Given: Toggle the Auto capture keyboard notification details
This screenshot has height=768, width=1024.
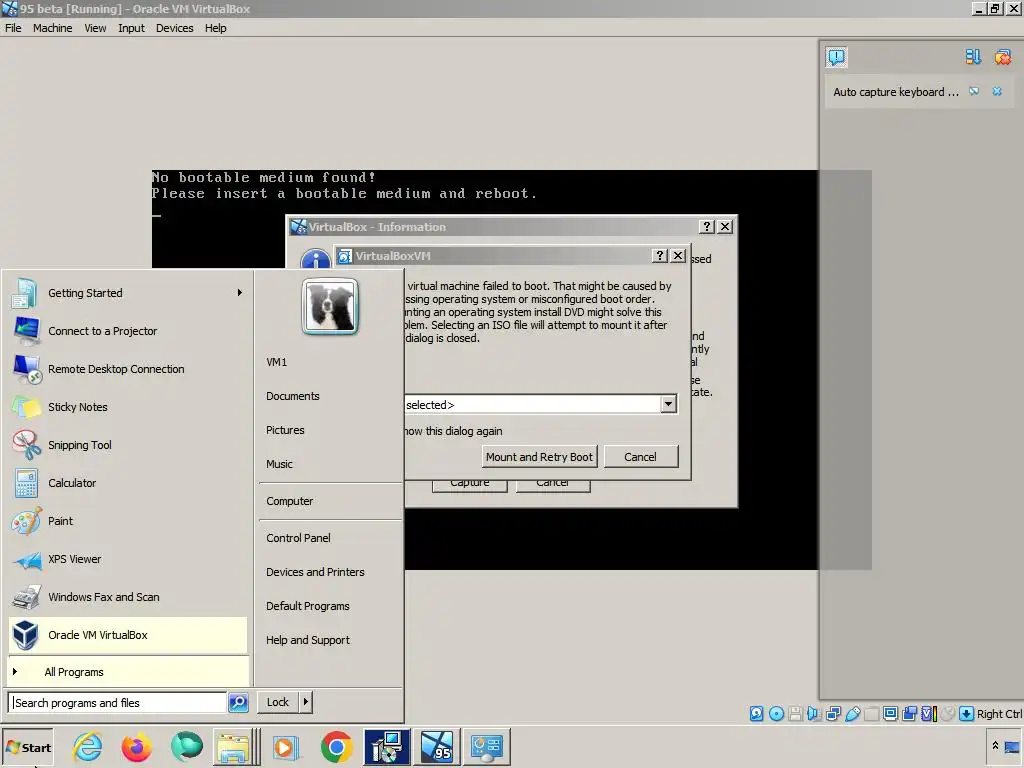Looking at the screenshot, I should [x=974, y=91].
